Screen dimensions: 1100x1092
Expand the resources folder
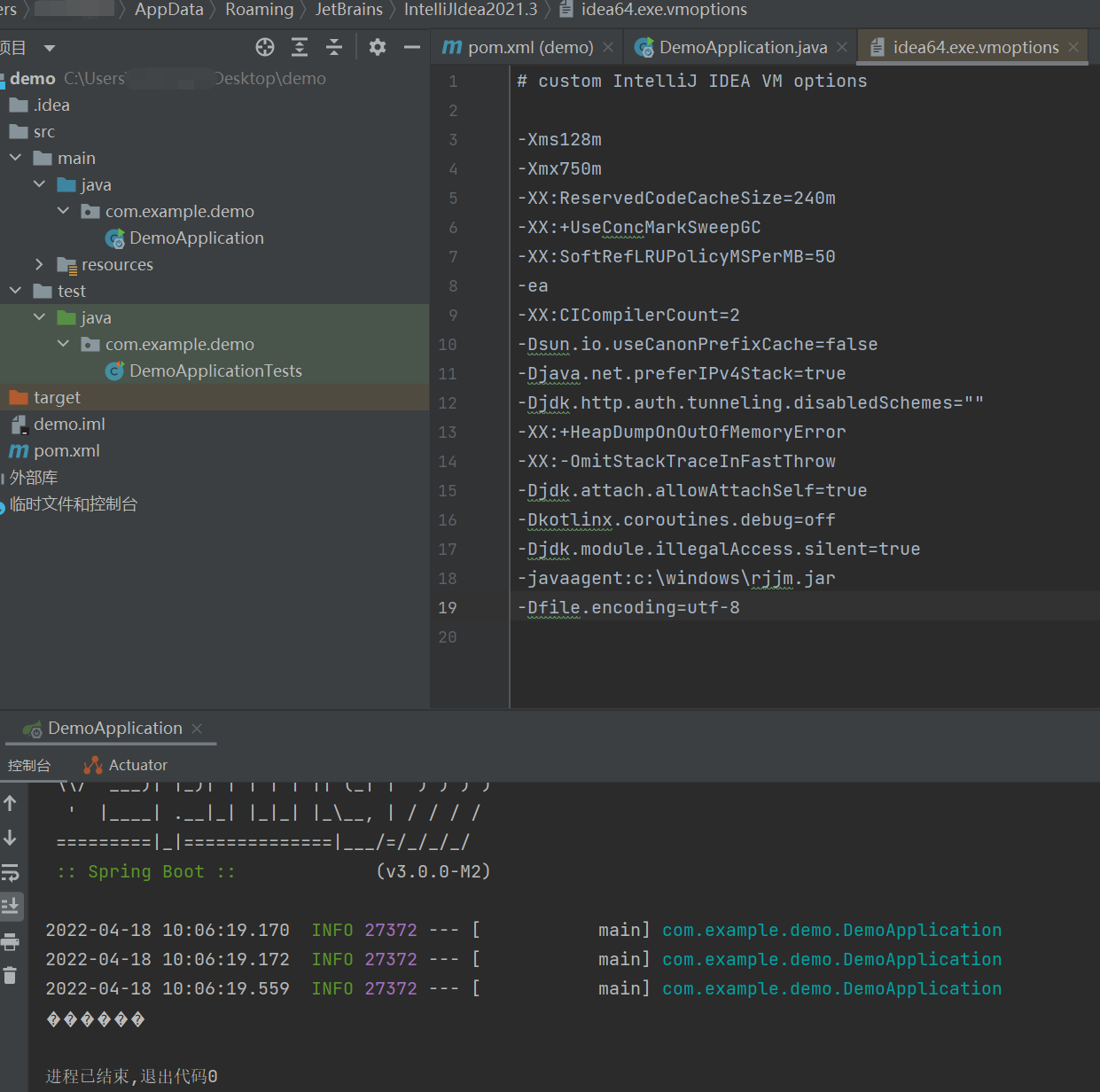point(39,264)
